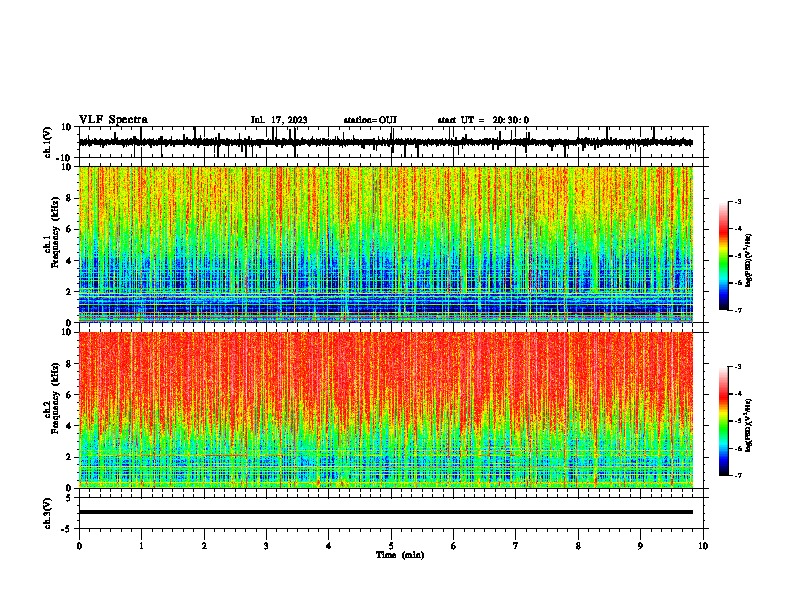Click time axis tick label "0"
Viewport: 792px width, 612px height.
79,546
